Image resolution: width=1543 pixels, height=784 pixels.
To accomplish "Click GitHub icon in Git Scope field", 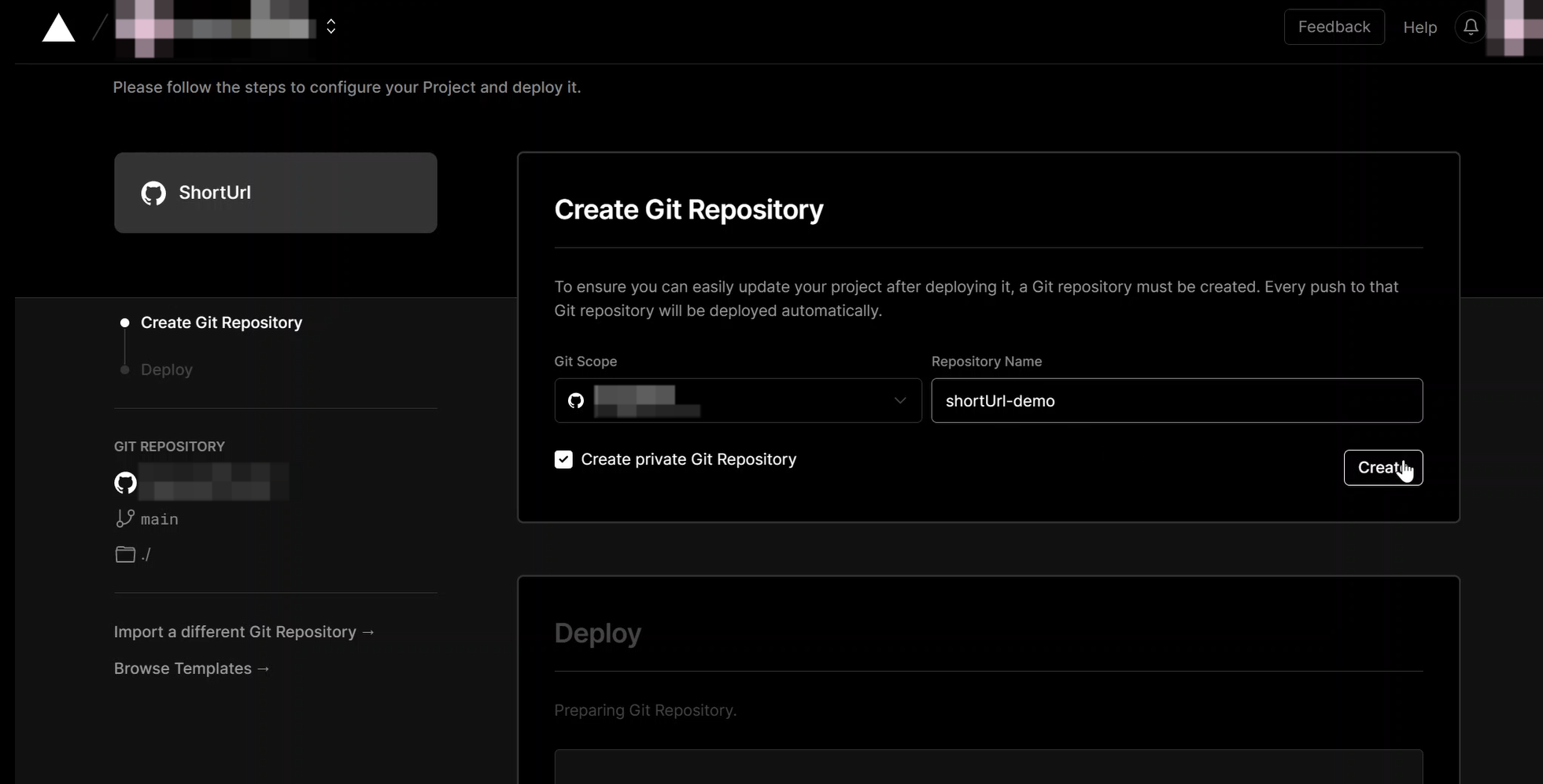I will (x=576, y=400).
